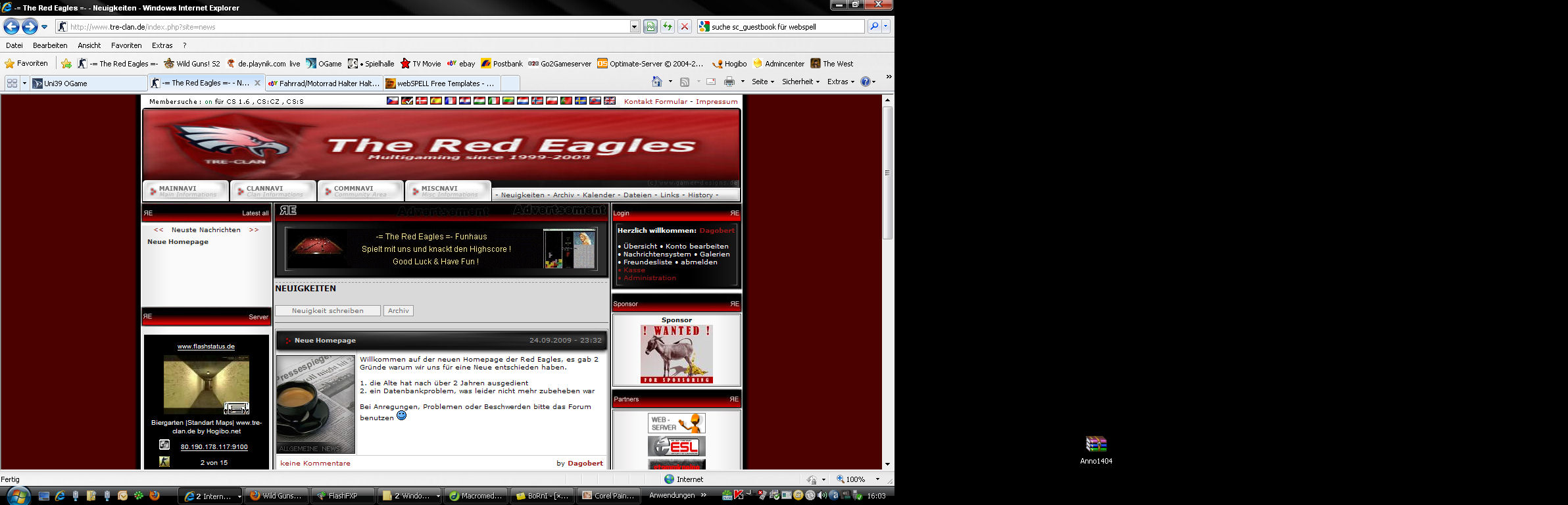This screenshot has width=1568, height=505.
Task: Click the Neuigkeit schreiben button
Action: pyautogui.click(x=328, y=310)
